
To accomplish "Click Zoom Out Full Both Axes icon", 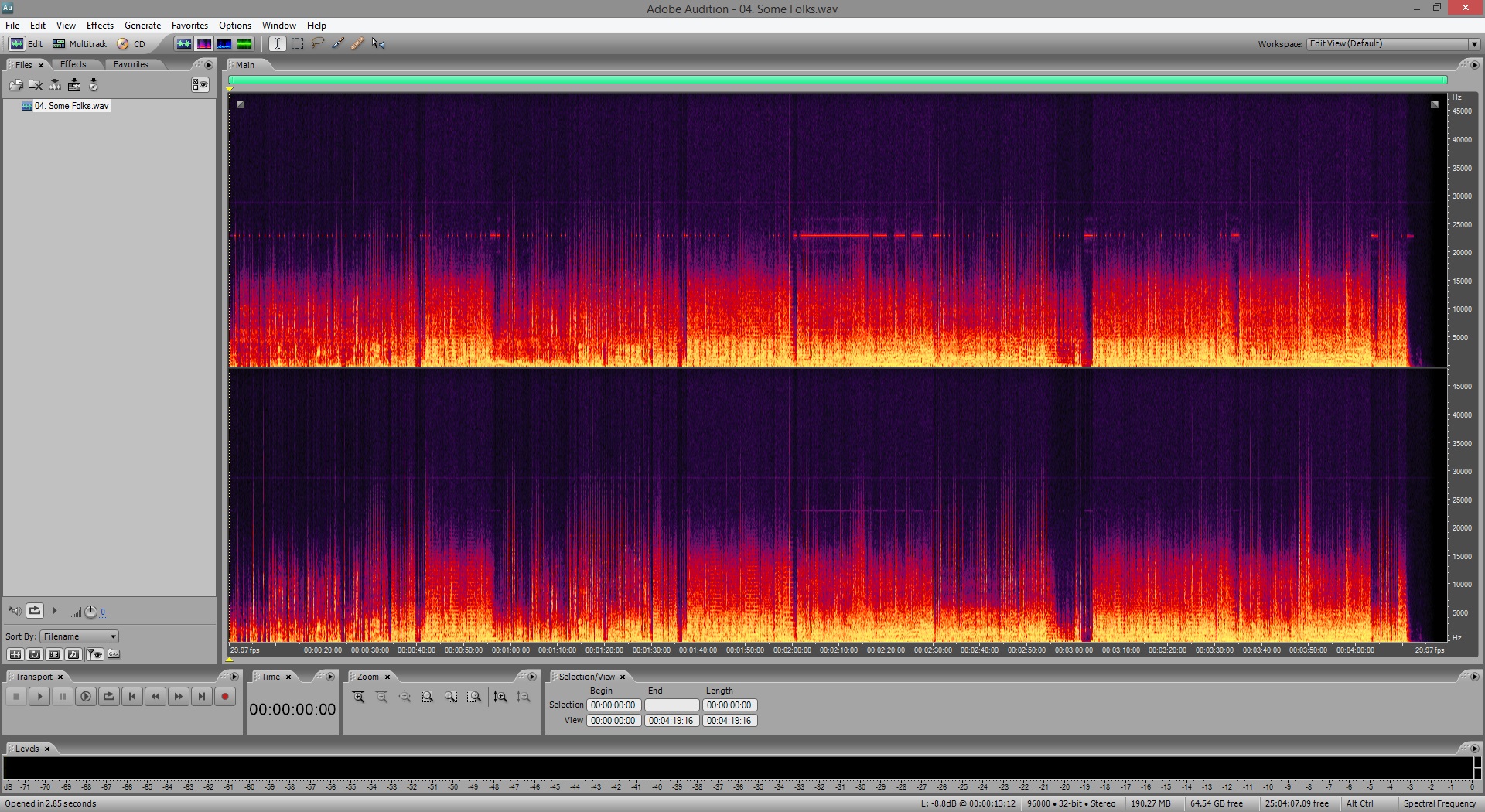I will pyautogui.click(x=405, y=697).
